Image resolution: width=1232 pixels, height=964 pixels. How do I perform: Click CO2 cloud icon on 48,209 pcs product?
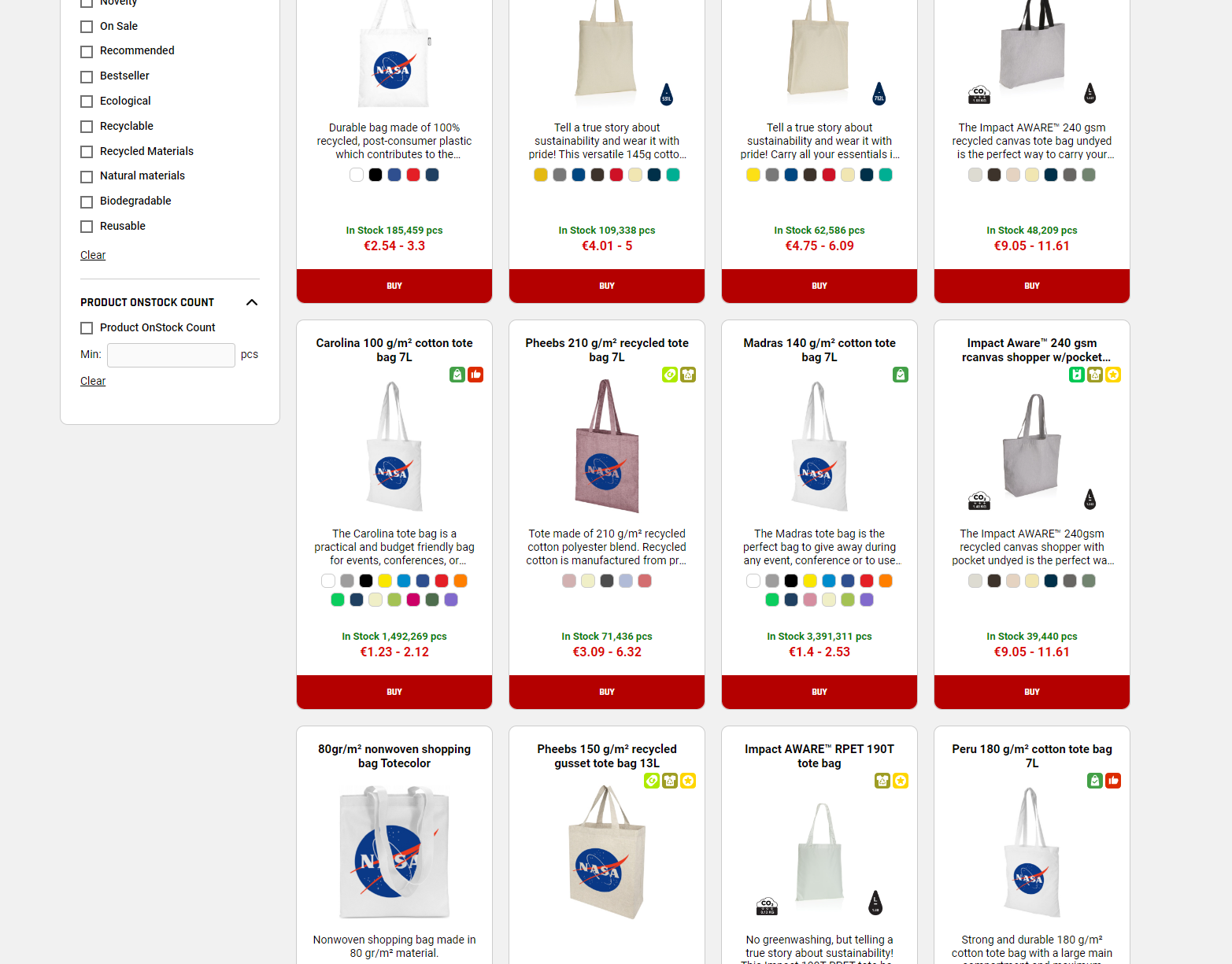click(x=979, y=95)
